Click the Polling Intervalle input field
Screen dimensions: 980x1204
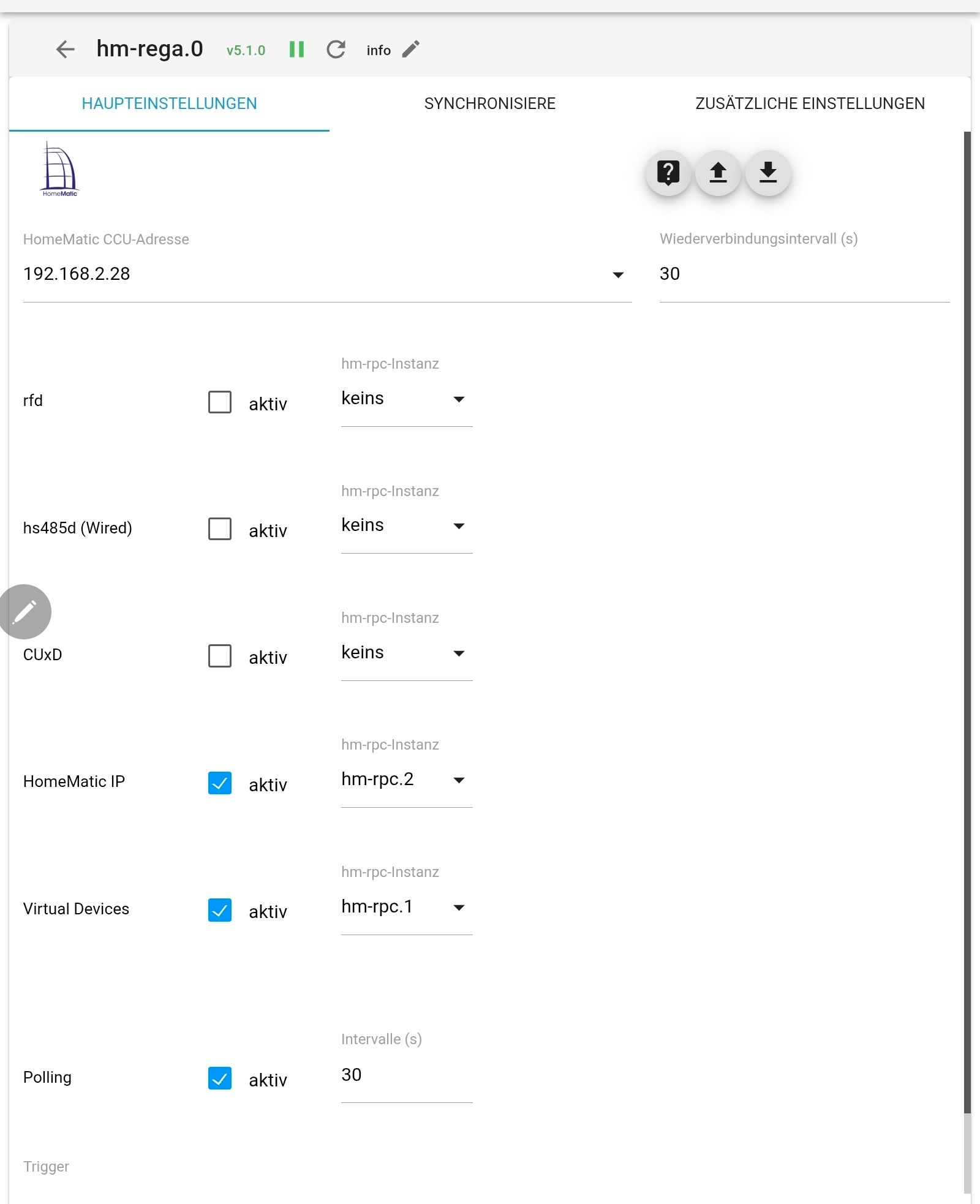click(x=406, y=1075)
